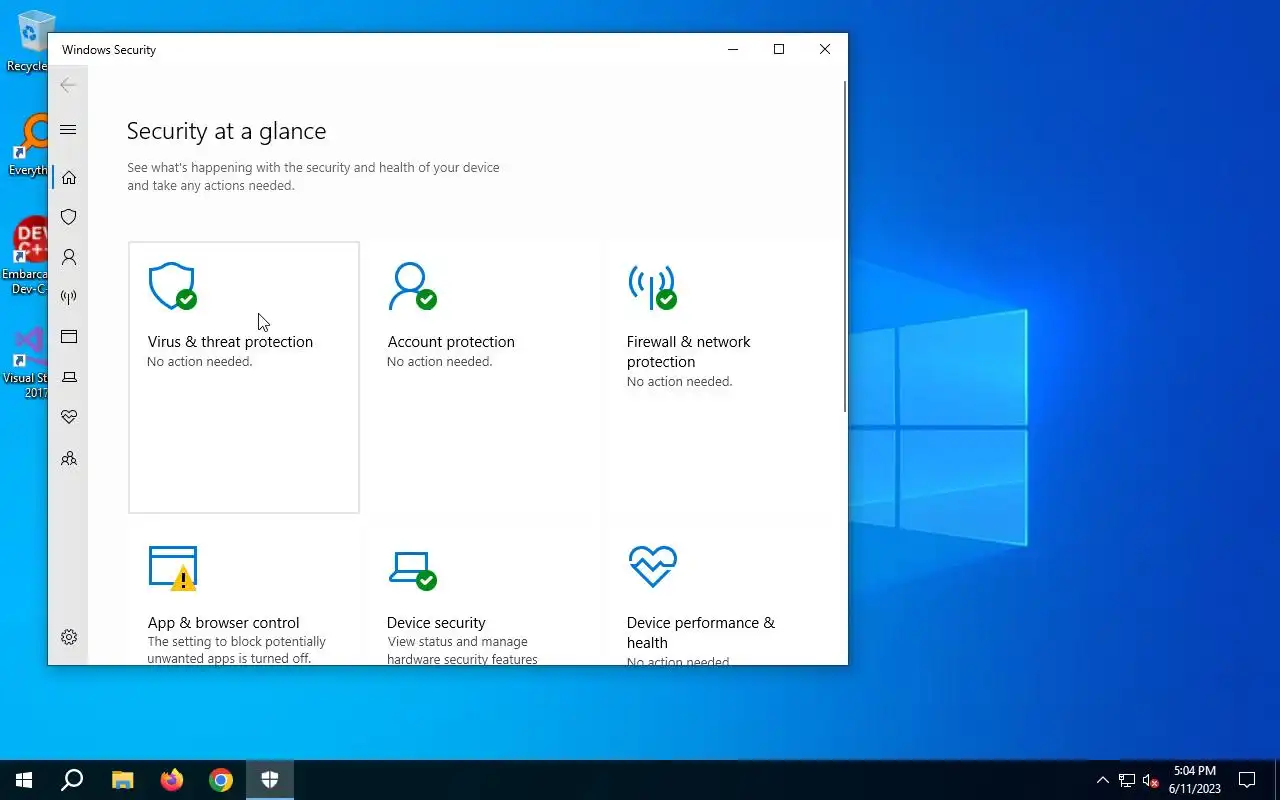Screen dimensions: 1280x800
Task: Open Virus & threat protection title
Action: pyautogui.click(x=230, y=342)
